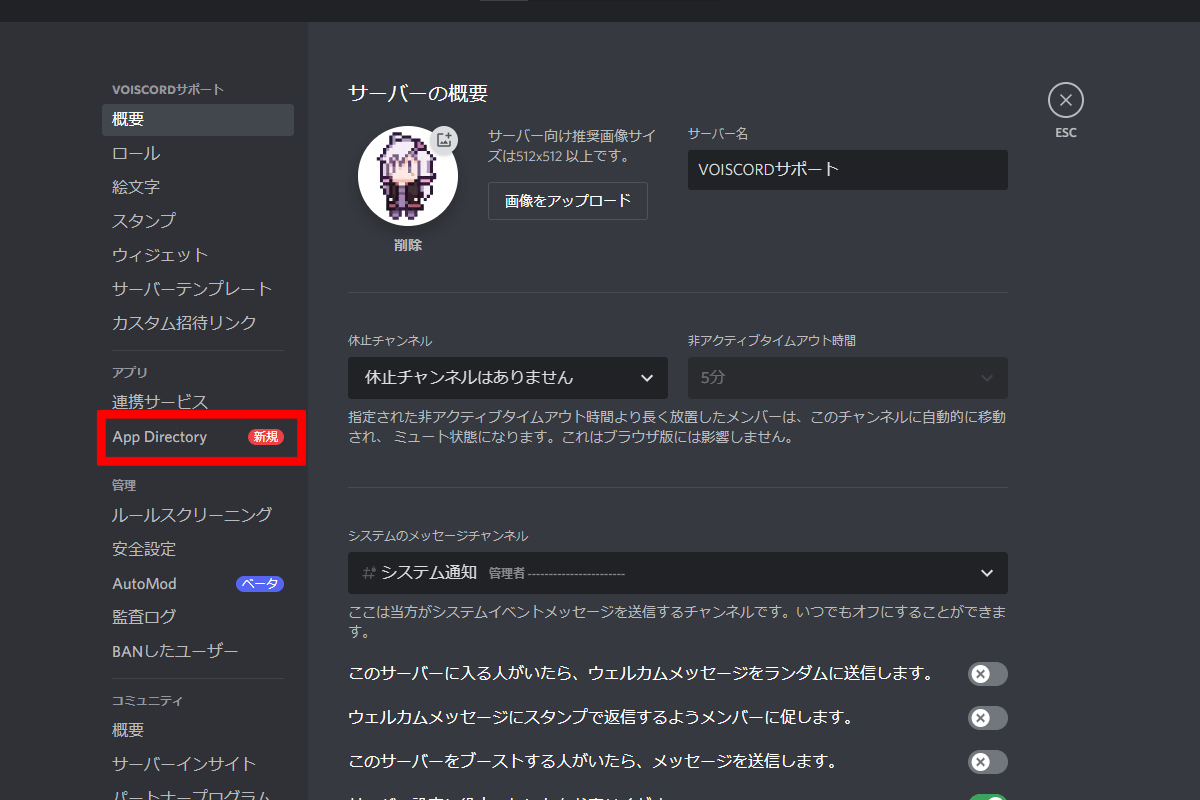
Task: Click the コミュニティ section header text
Action: click(147, 700)
